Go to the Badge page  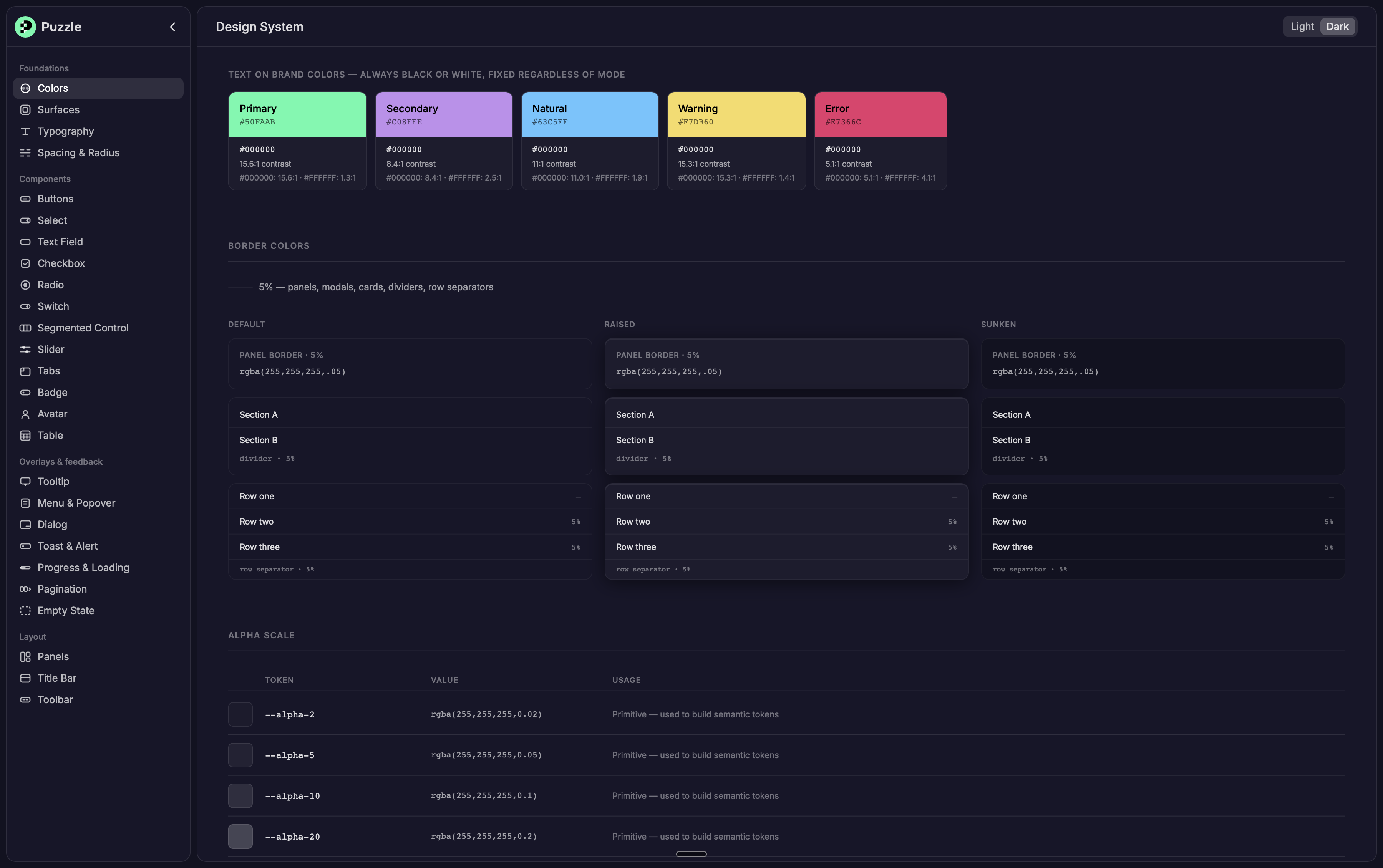[x=98, y=393]
